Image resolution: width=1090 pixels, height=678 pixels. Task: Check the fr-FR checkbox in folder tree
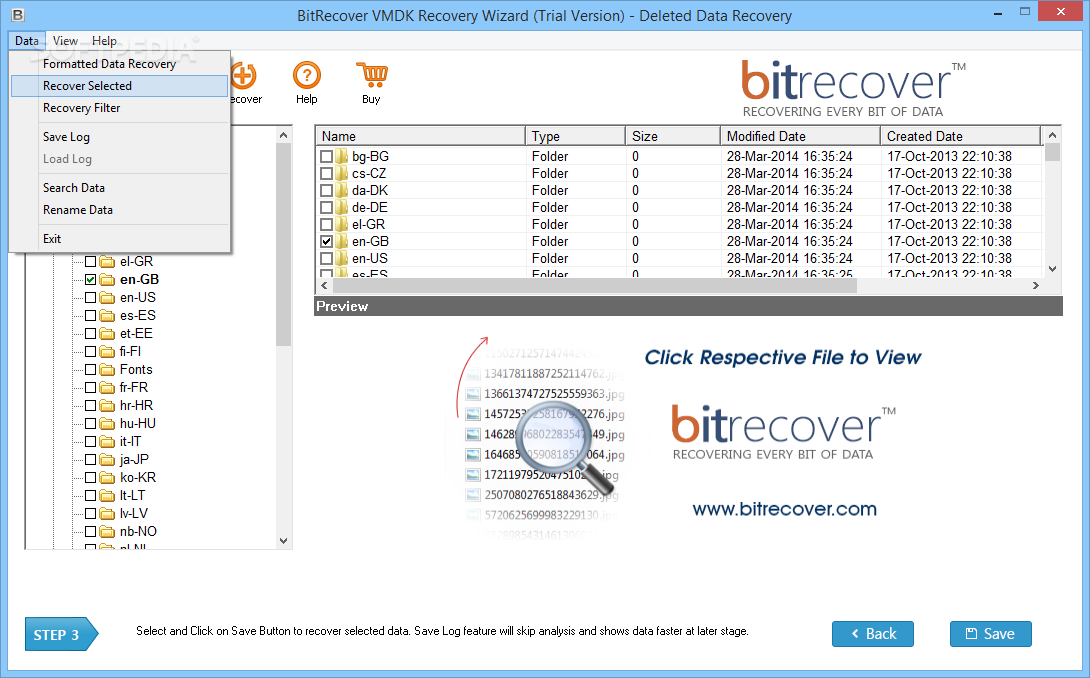[x=90, y=387]
